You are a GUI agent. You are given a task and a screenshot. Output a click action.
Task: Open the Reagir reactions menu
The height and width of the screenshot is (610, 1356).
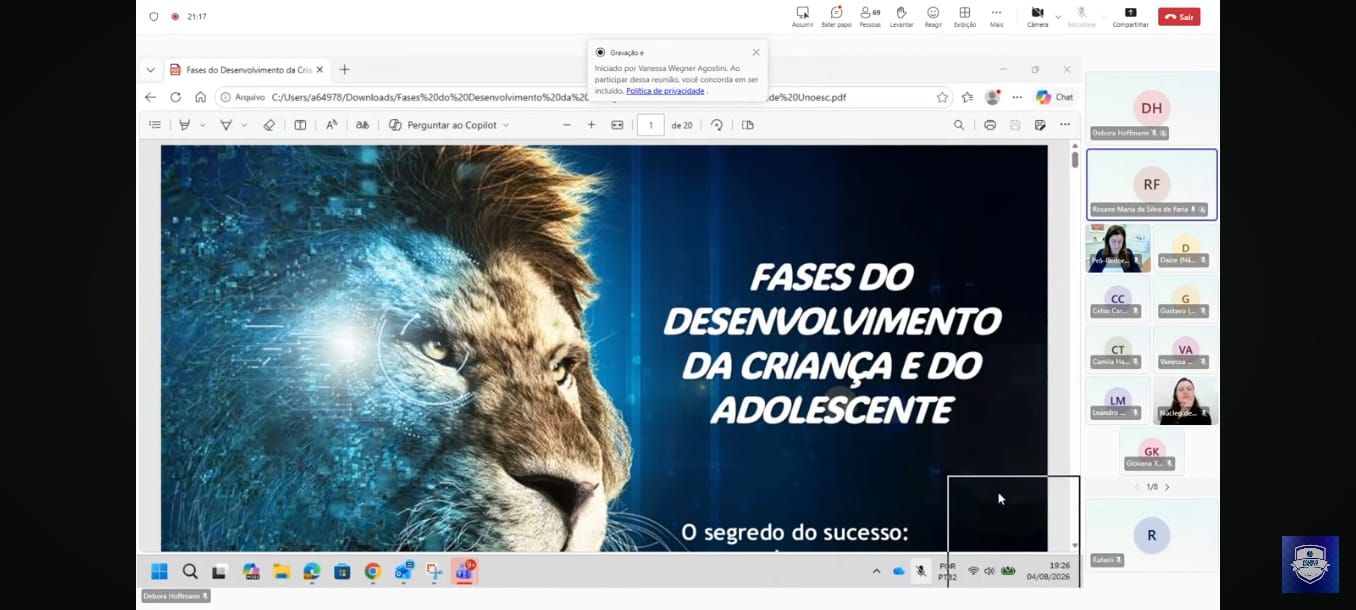933,16
